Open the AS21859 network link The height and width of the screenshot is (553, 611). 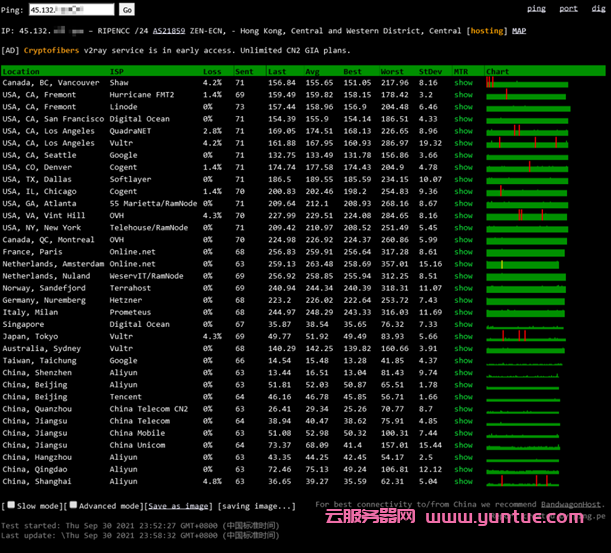pos(161,31)
